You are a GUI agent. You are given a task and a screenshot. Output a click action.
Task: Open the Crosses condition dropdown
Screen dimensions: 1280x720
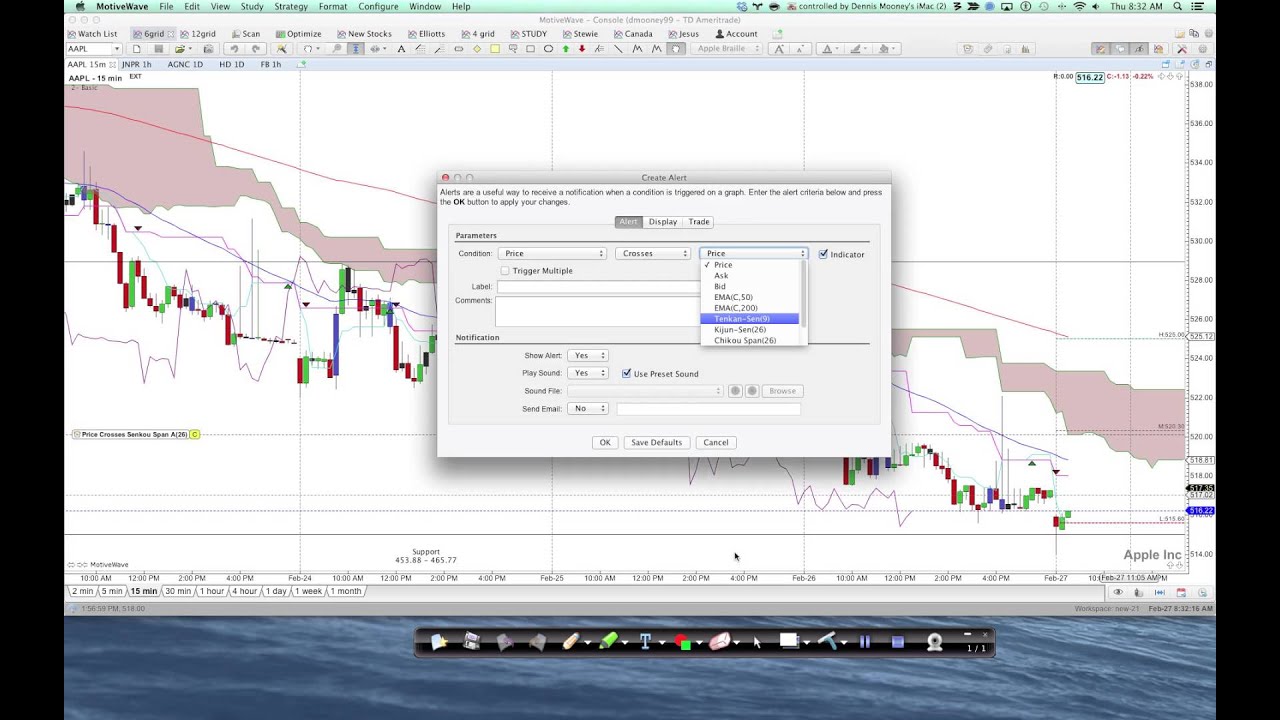[653, 253]
